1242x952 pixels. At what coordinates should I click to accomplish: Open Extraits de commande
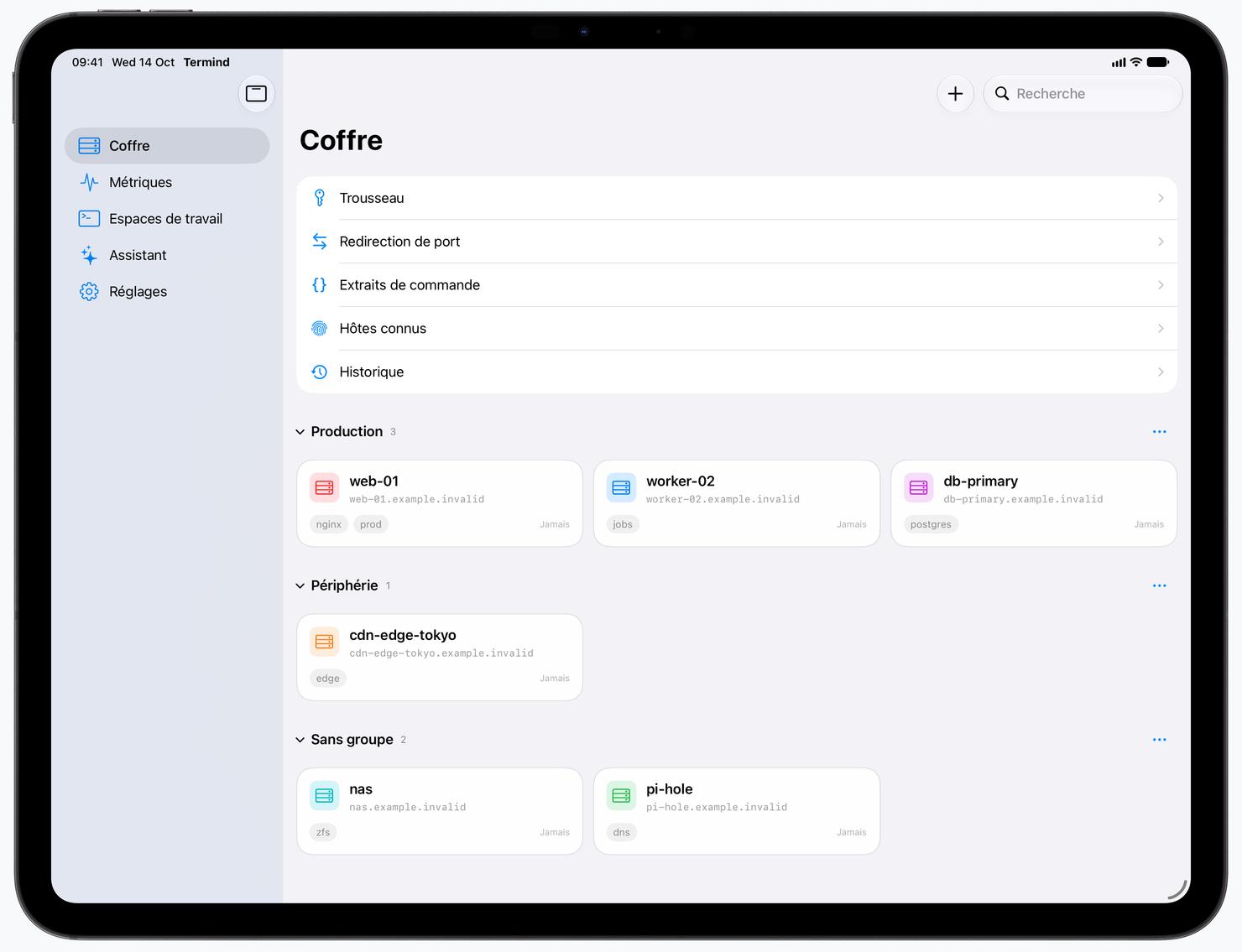coord(737,285)
